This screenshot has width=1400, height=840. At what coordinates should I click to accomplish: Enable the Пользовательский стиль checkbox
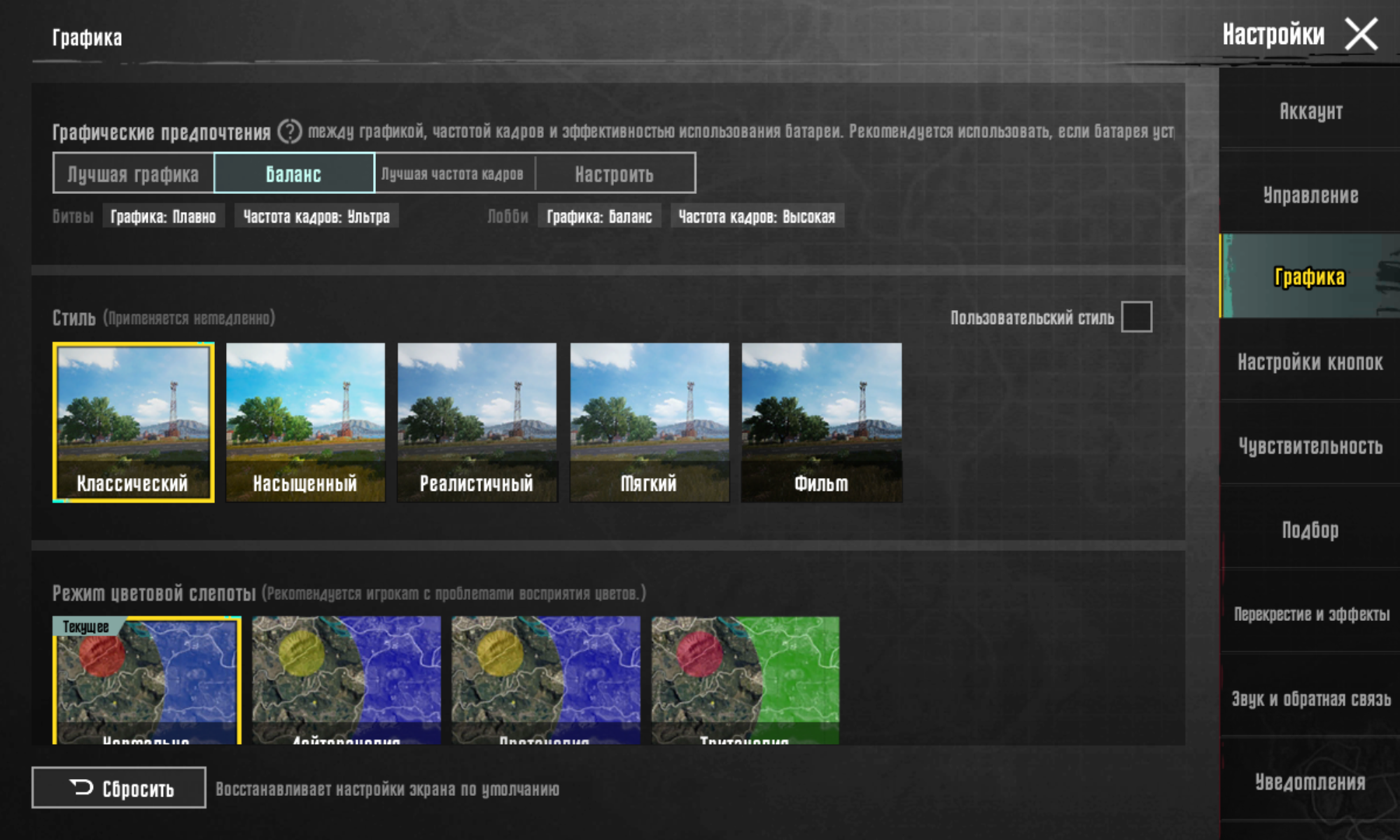point(1136,317)
